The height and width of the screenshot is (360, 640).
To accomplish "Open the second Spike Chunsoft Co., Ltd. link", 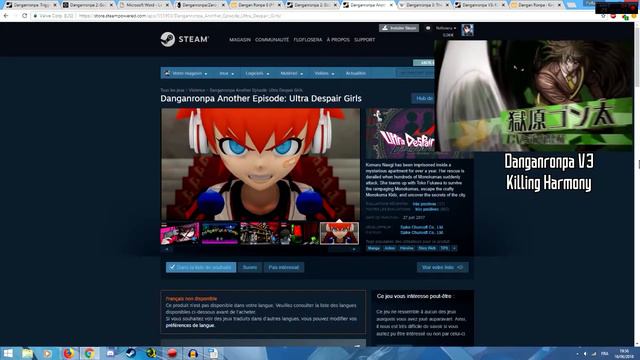I will coord(421,233).
